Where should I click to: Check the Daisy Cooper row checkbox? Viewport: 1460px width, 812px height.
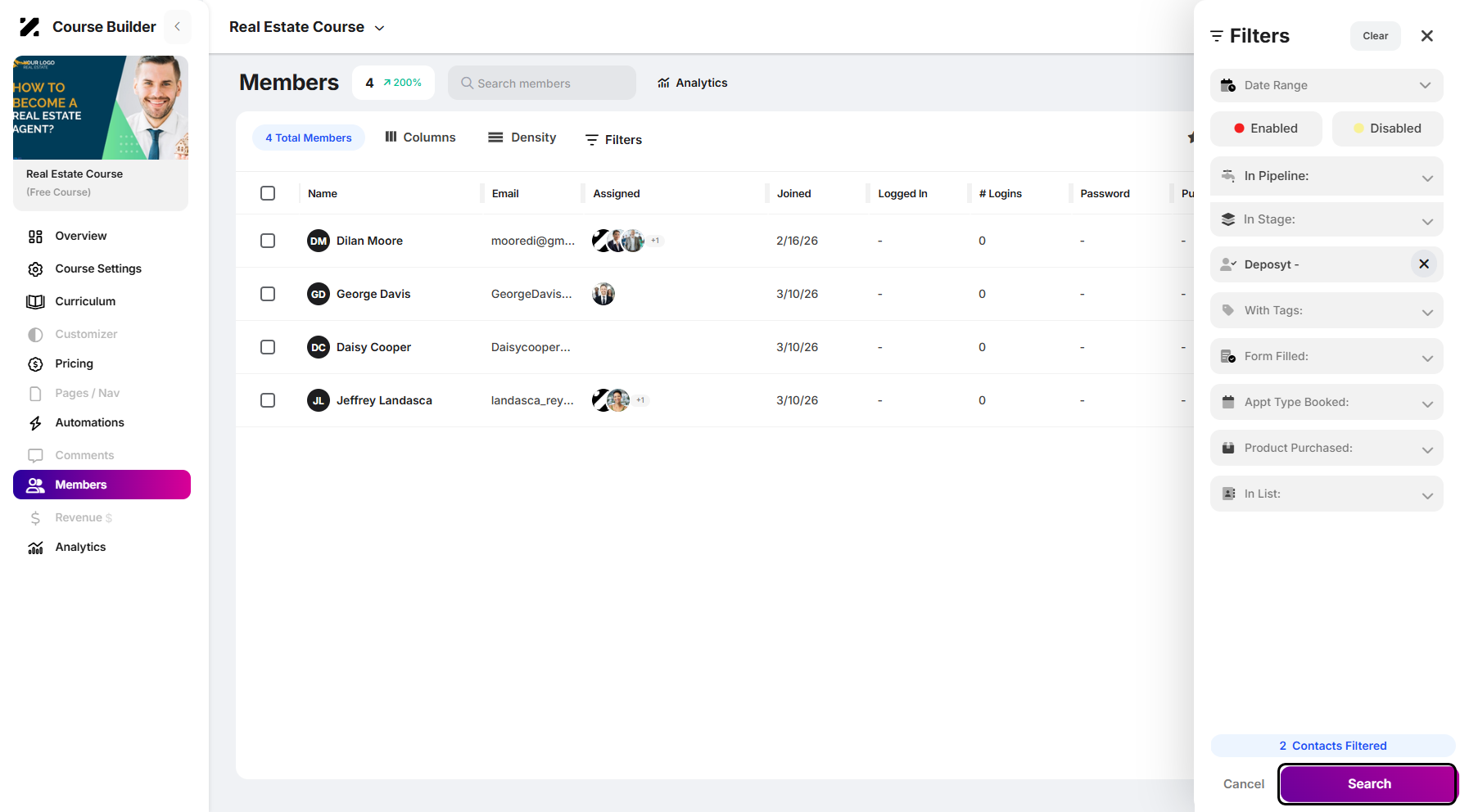click(x=268, y=347)
